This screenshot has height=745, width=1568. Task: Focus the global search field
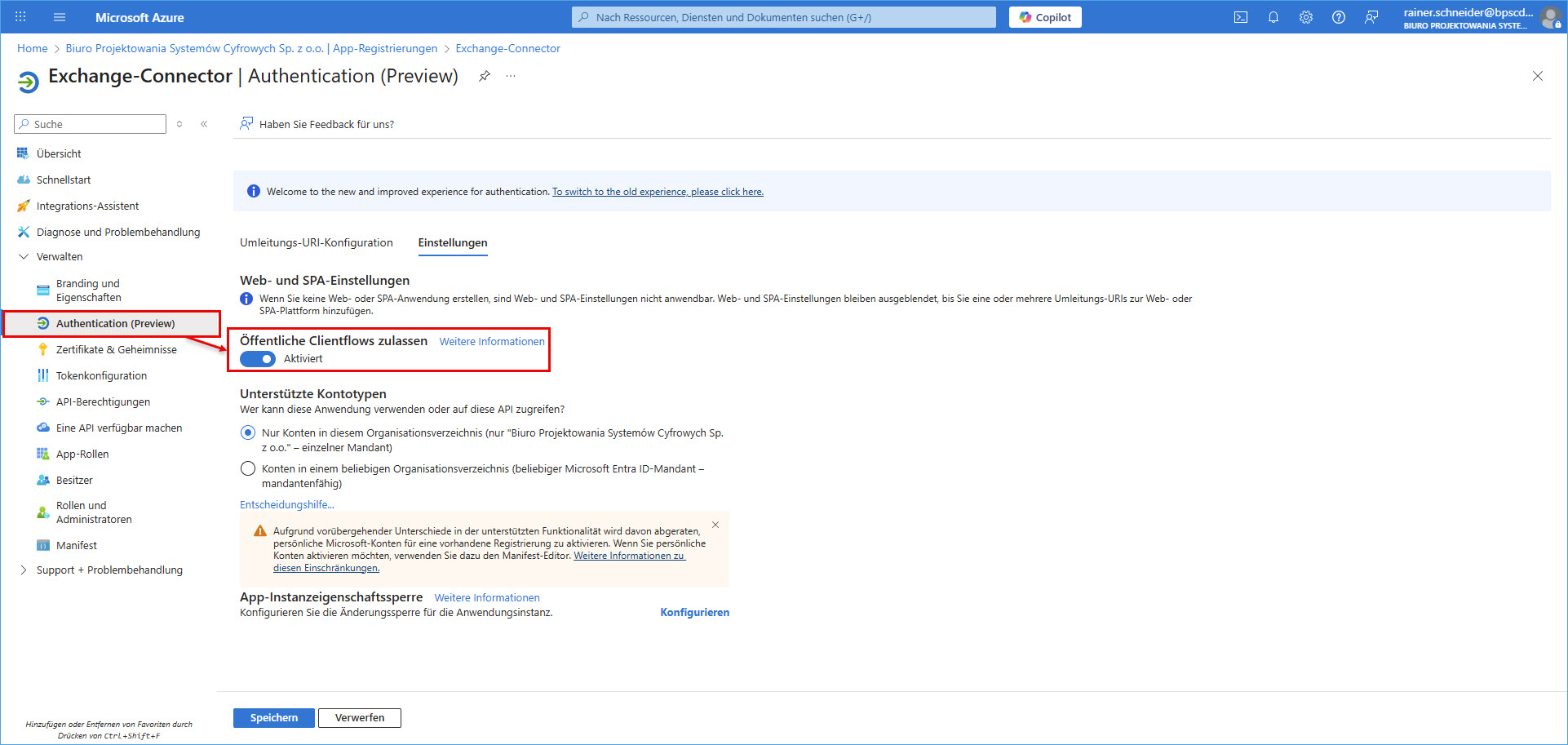click(x=784, y=17)
